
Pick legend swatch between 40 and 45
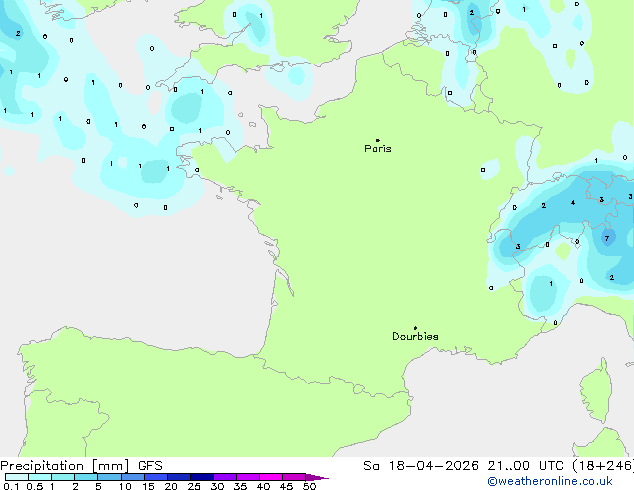click(x=271, y=477)
